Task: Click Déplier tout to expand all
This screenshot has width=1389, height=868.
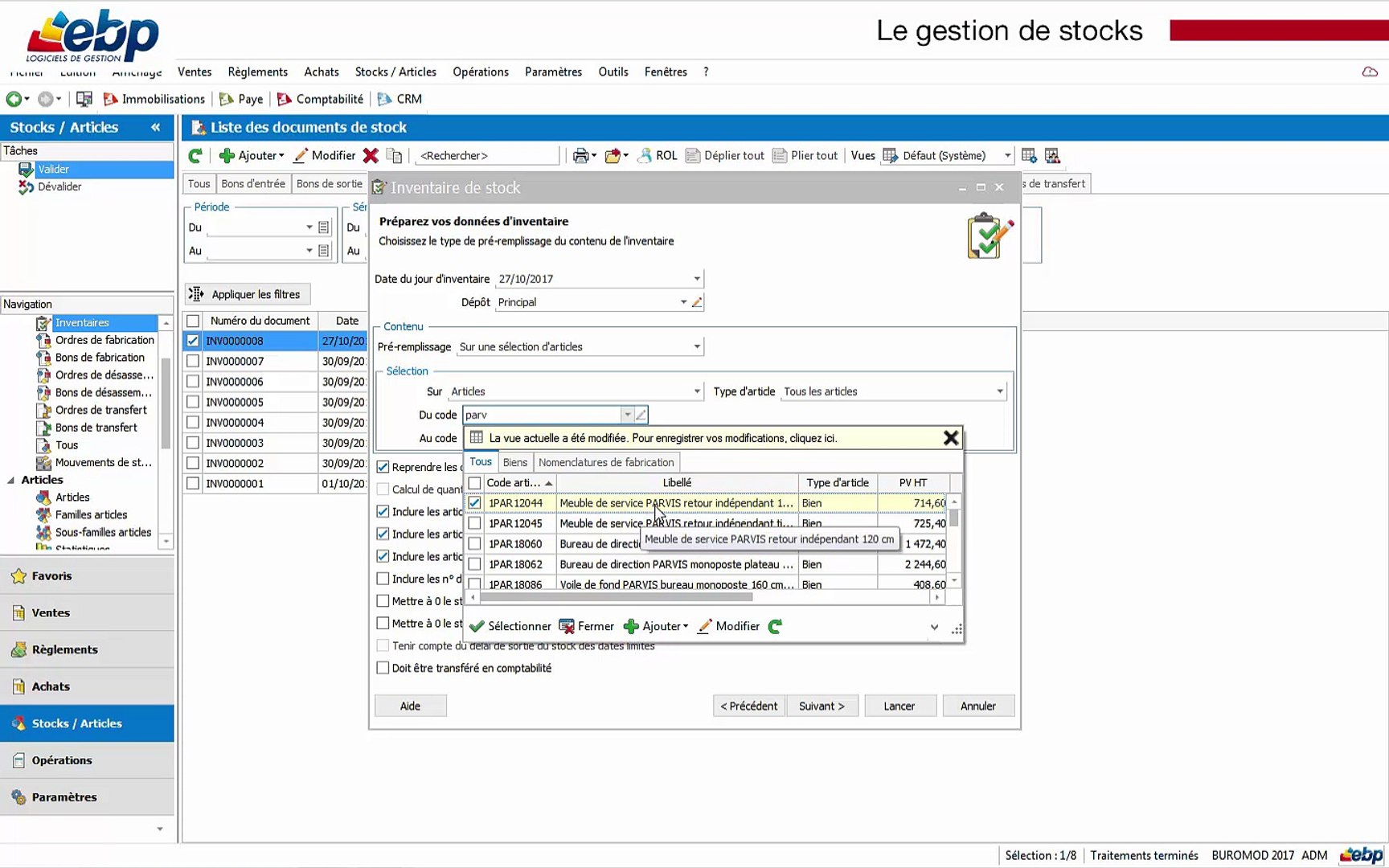Action: coord(725,155)
